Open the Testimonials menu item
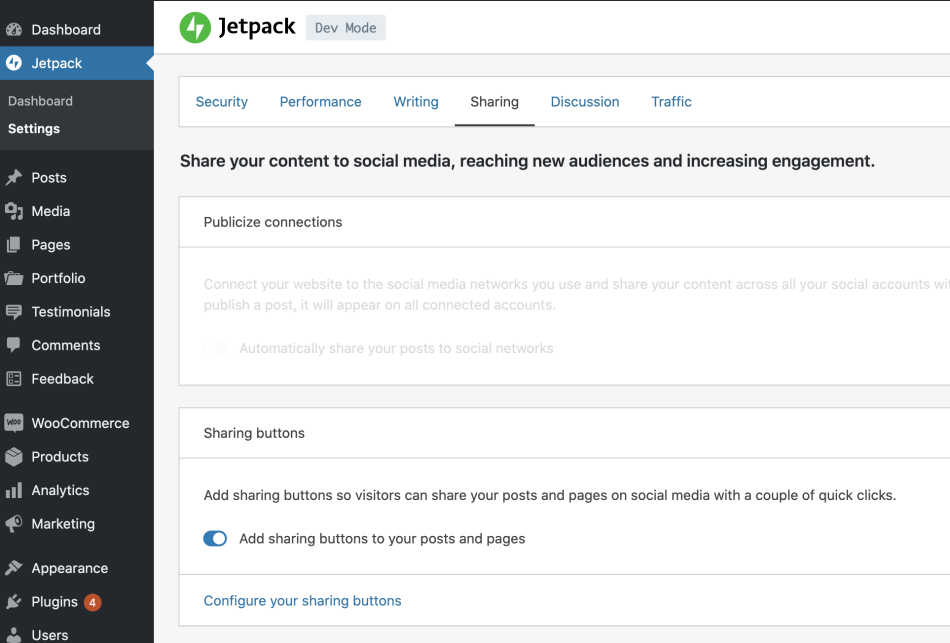 coord(71,312)
